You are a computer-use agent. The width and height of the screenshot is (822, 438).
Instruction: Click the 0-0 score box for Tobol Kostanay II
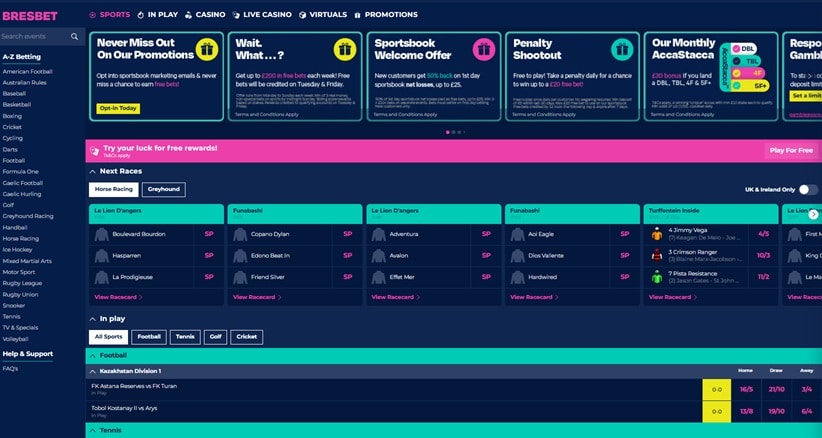[716, 412]
